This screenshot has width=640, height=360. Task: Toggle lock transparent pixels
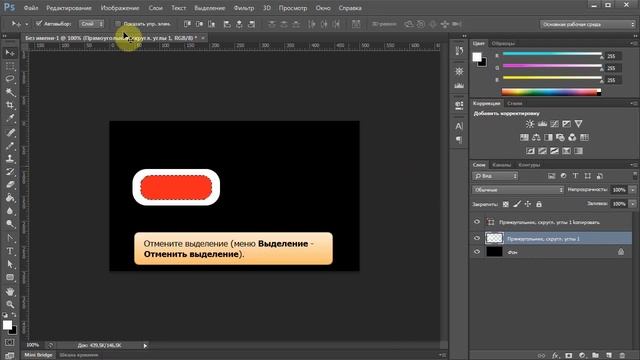pos(506,204)
